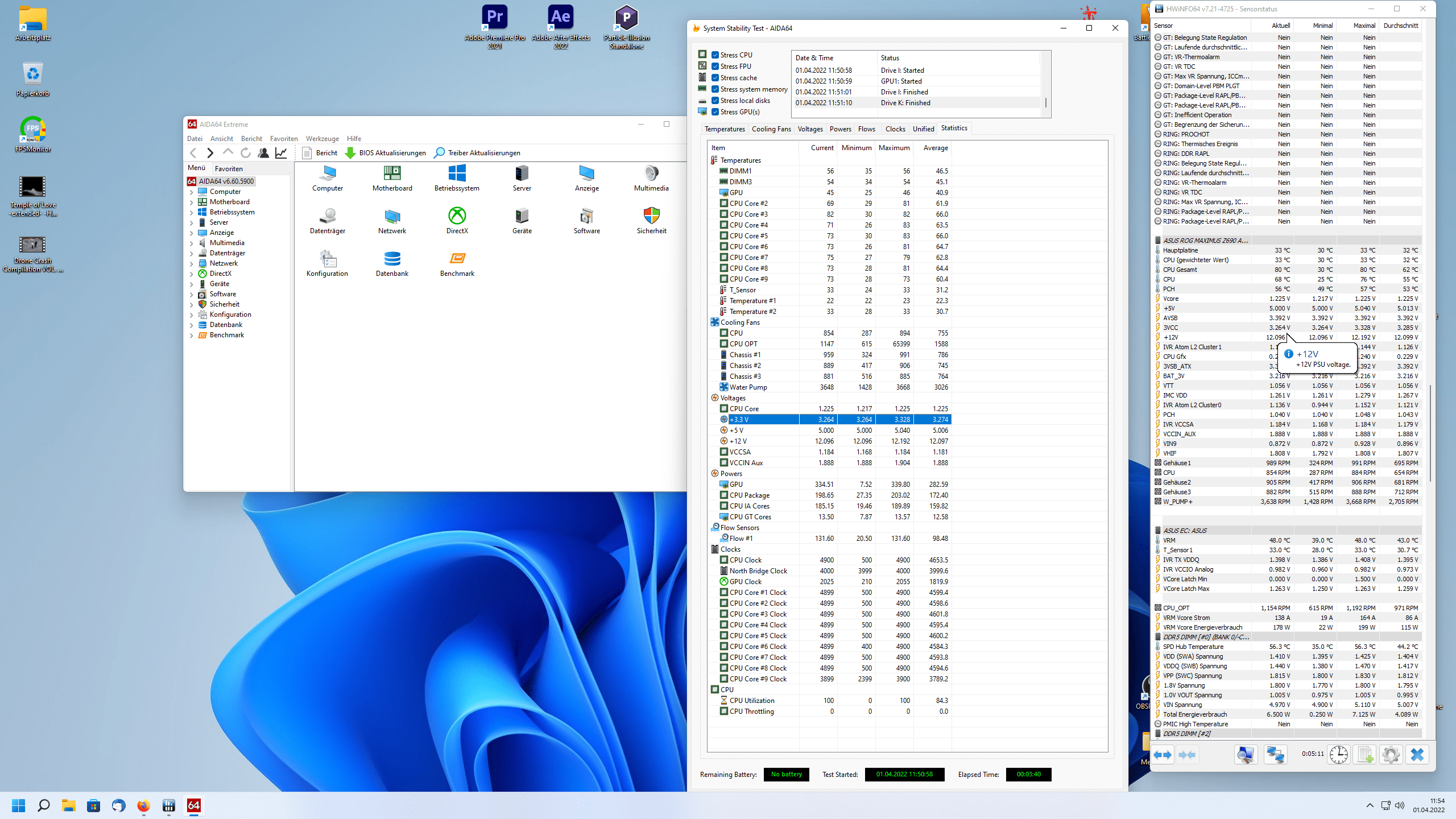Screen dimensions: 1456x819
Task: Expand Anzeige node in tree
Action: [192, 233]
